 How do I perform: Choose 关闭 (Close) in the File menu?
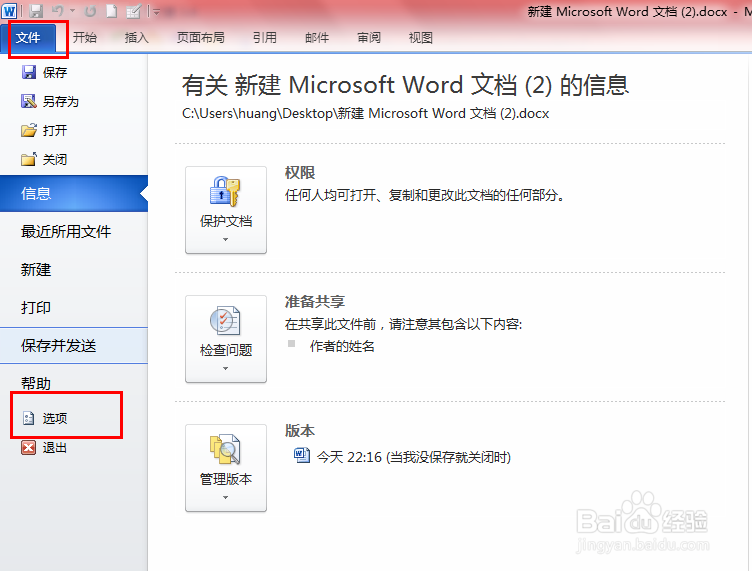pos(55,159)
